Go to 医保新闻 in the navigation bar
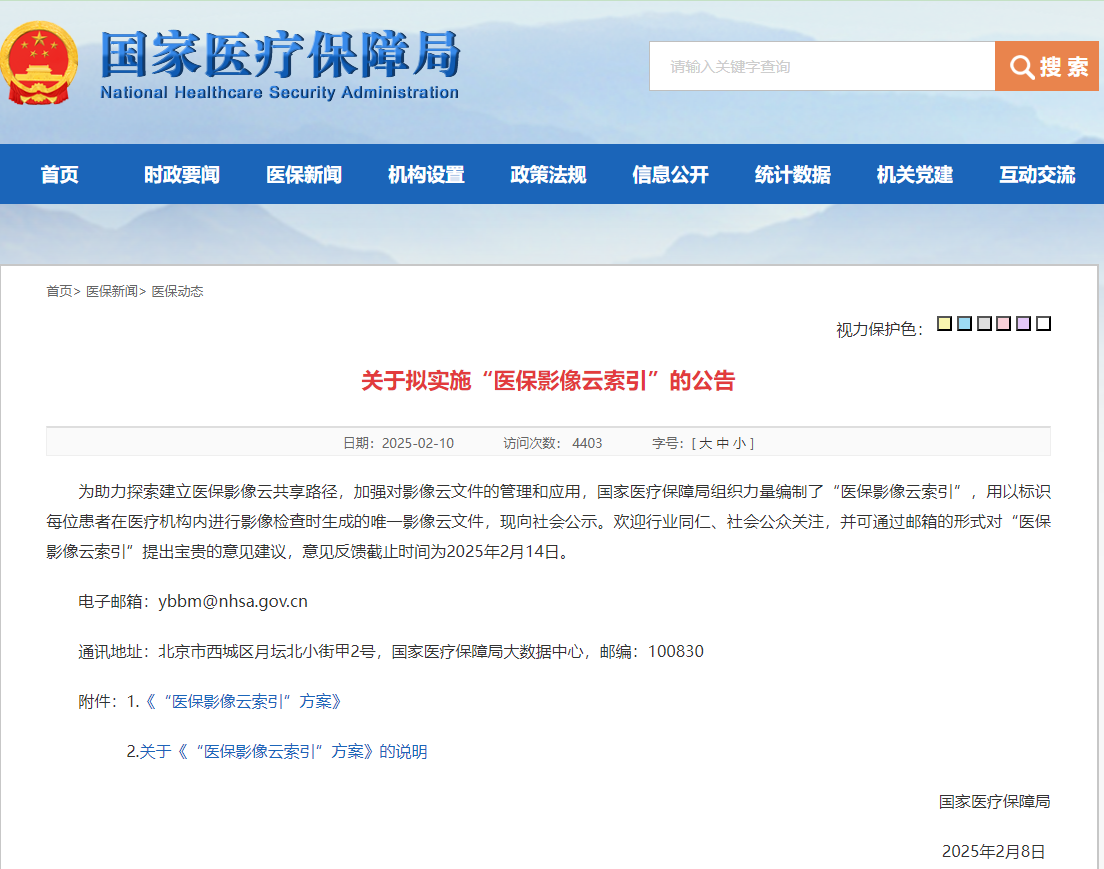 pos(304,175)
